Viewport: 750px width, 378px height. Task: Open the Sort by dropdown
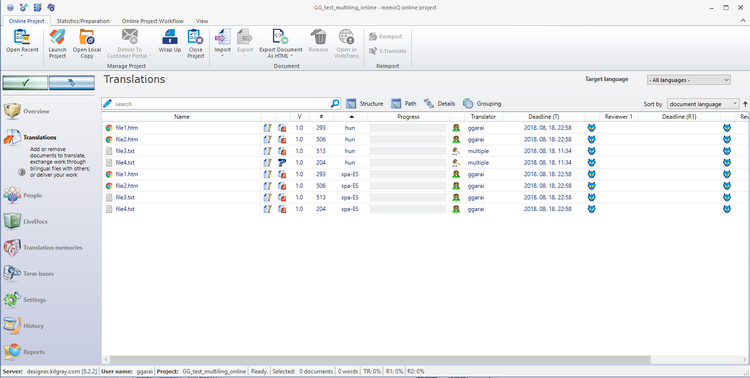[x=703, y=104]
